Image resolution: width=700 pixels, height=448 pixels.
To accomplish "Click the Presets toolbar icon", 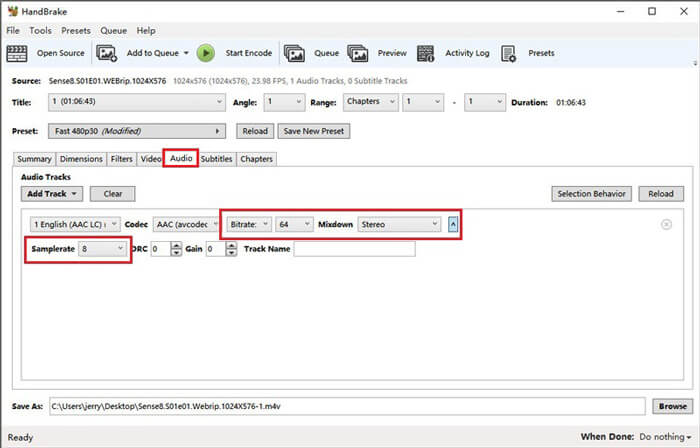I will [x=508, y=54].
